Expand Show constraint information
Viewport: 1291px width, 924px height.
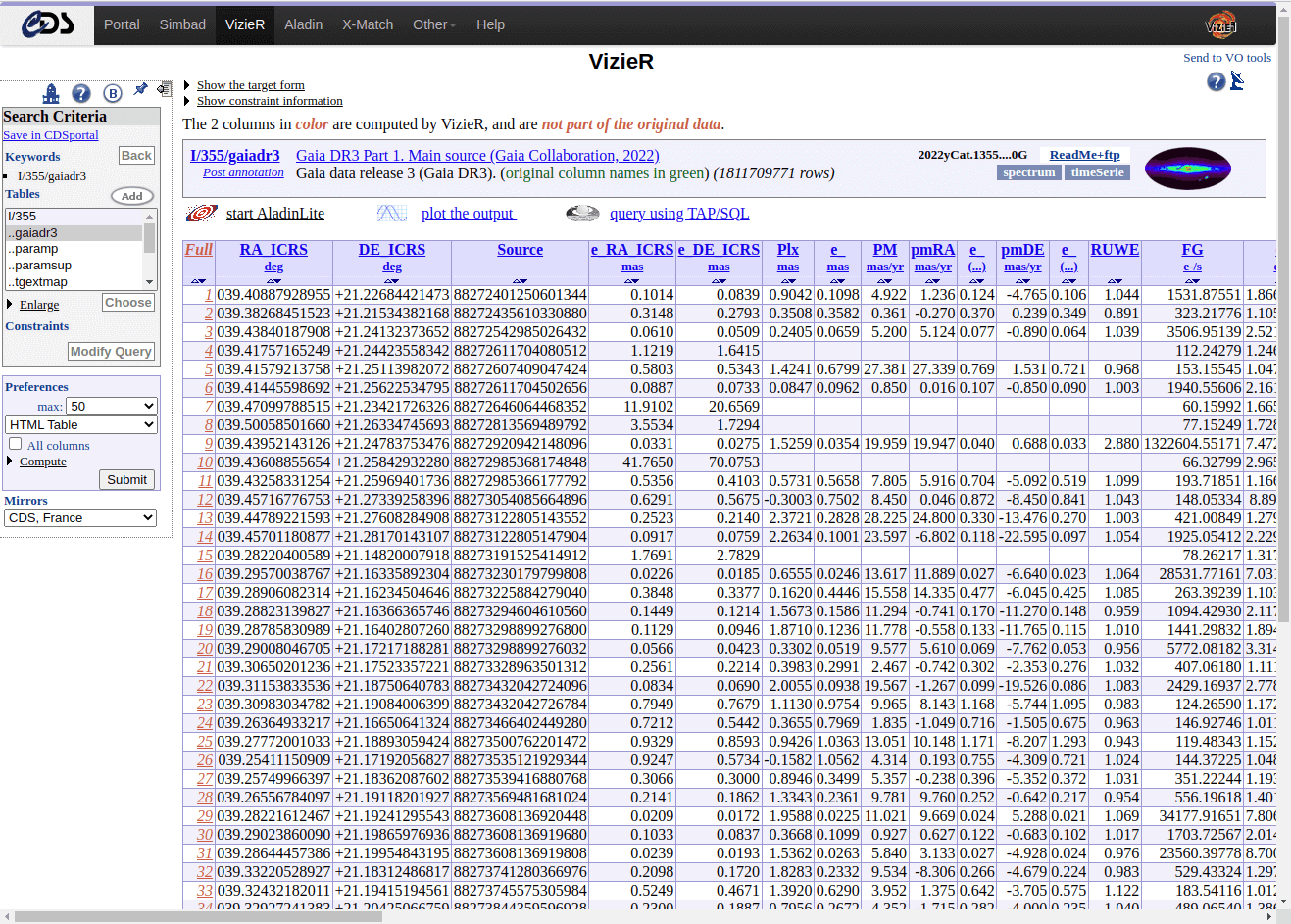coord(269,101)
